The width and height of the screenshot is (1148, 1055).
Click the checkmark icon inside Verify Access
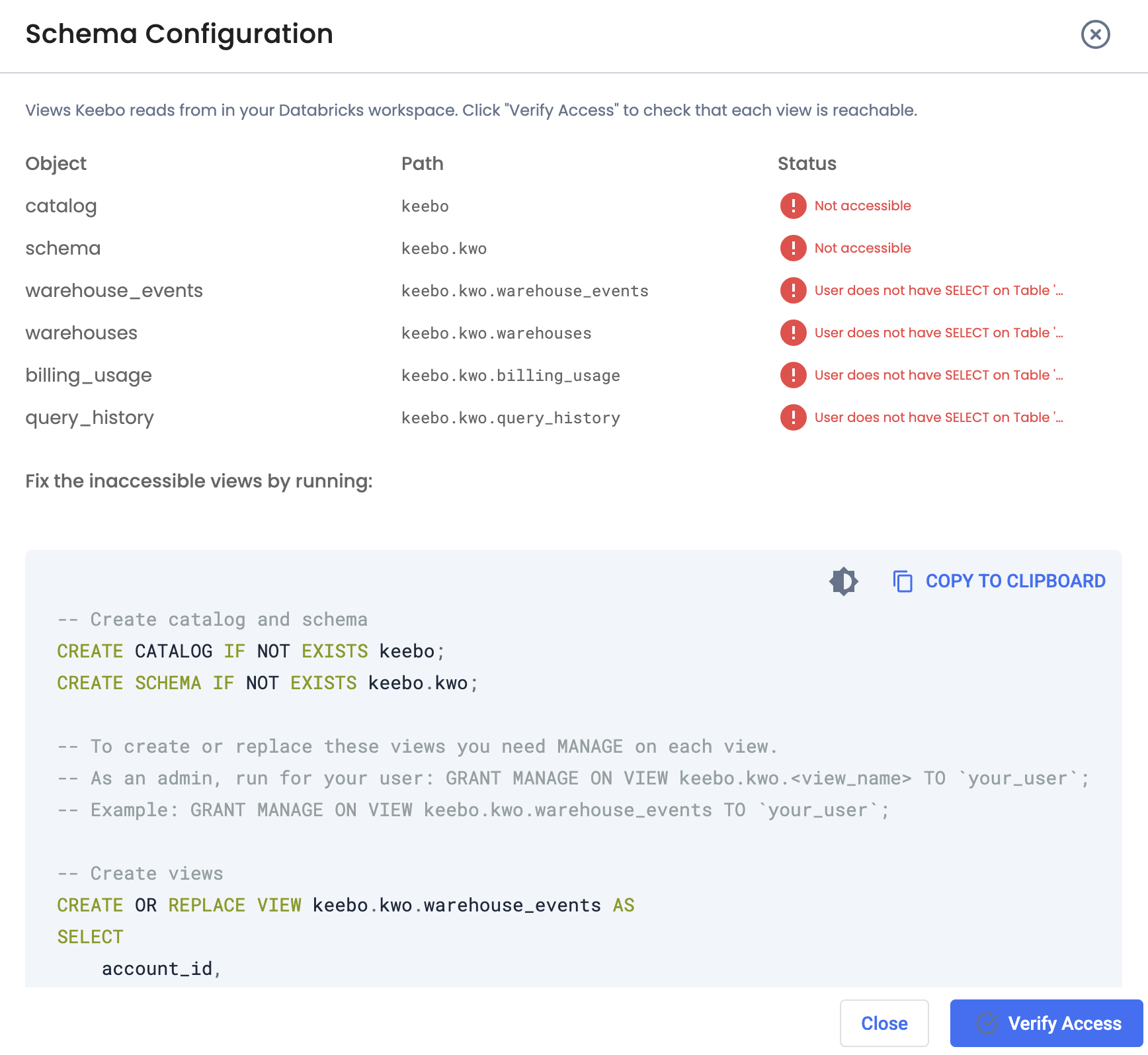987,1023
